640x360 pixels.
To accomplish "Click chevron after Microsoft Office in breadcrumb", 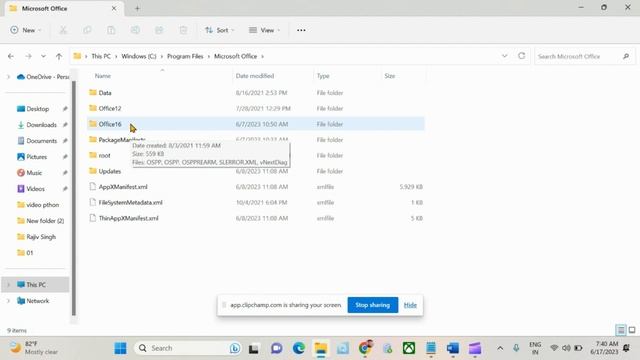I will click(x=262, y=56).
